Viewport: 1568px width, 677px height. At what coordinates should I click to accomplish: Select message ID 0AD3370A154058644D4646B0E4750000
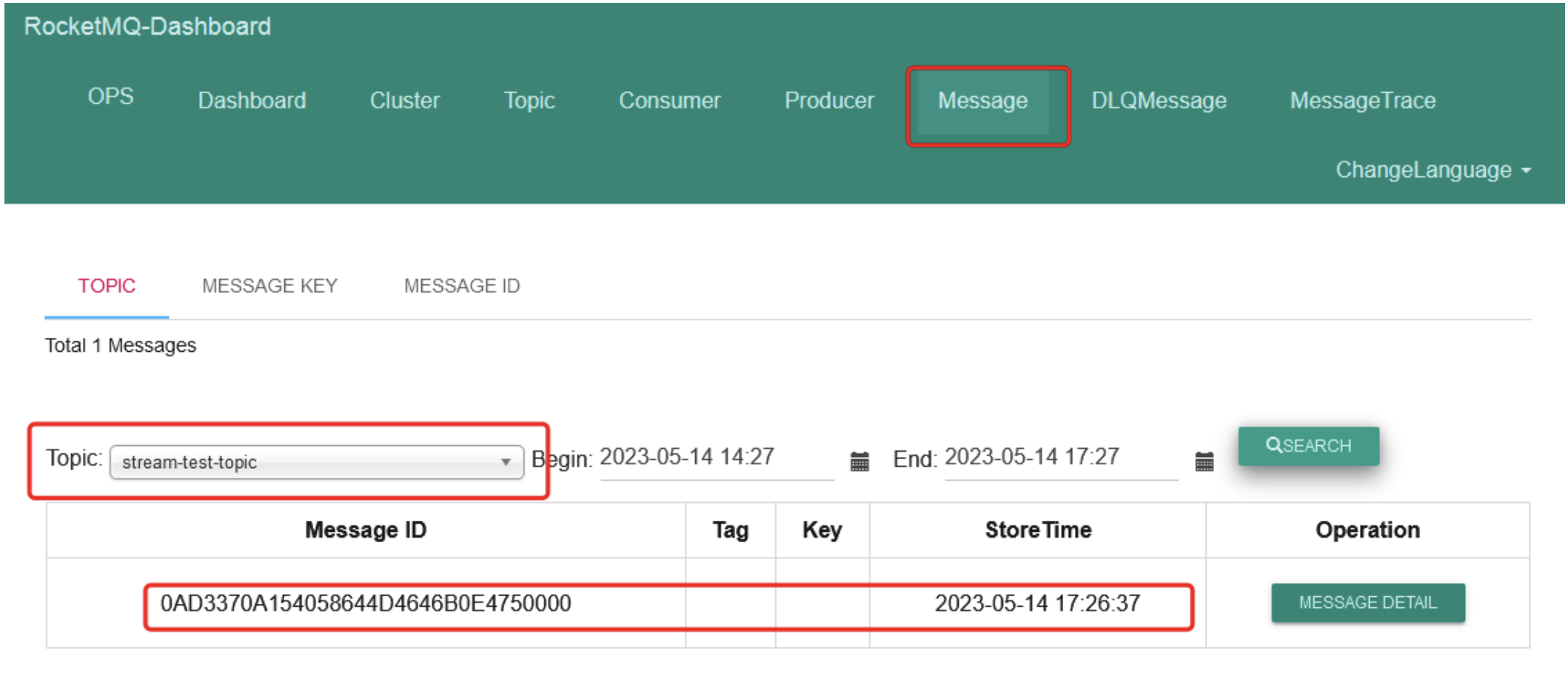(x=366, y=604)
